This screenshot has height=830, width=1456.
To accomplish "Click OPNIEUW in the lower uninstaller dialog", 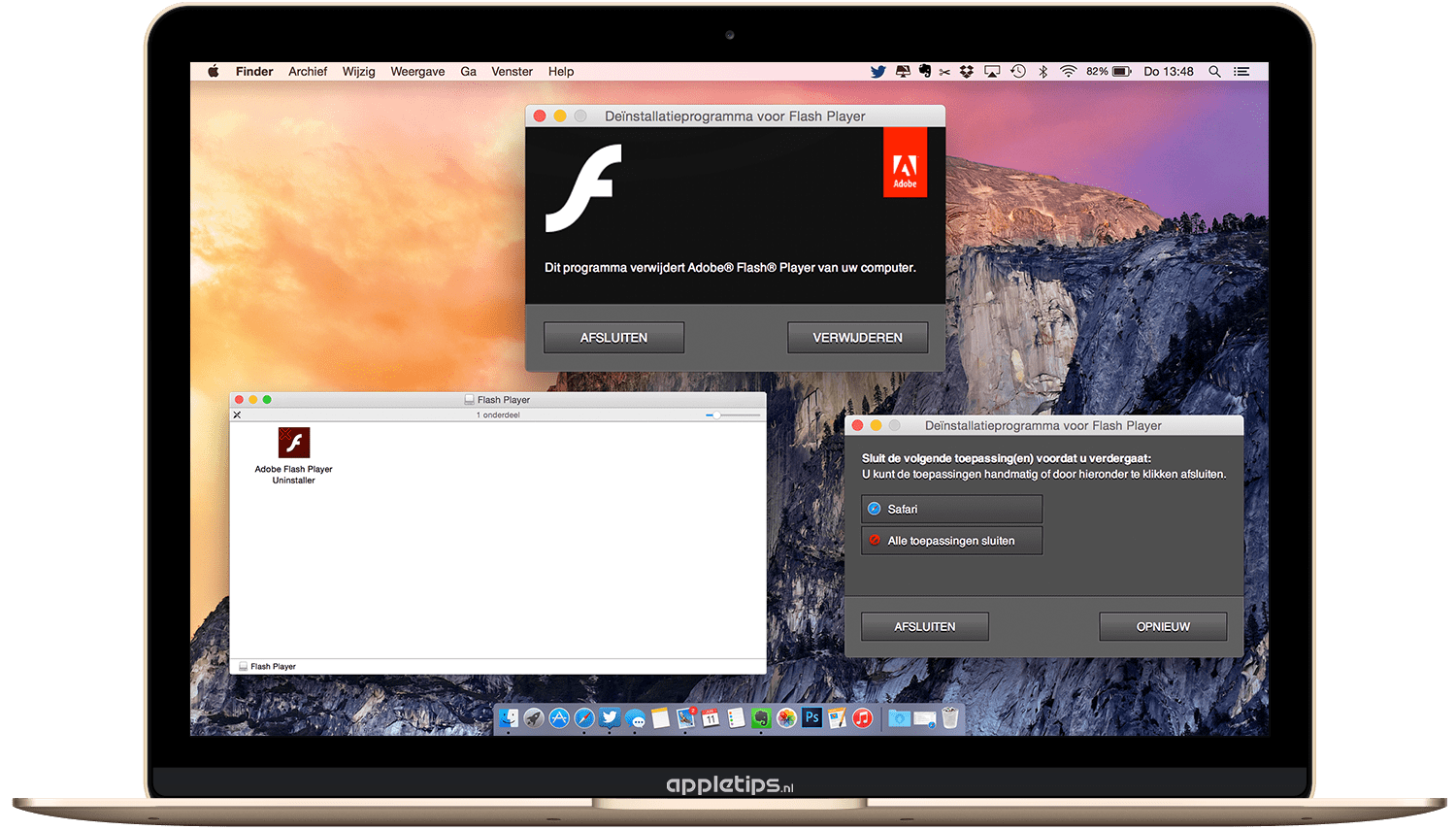I will pos(1163,626).
